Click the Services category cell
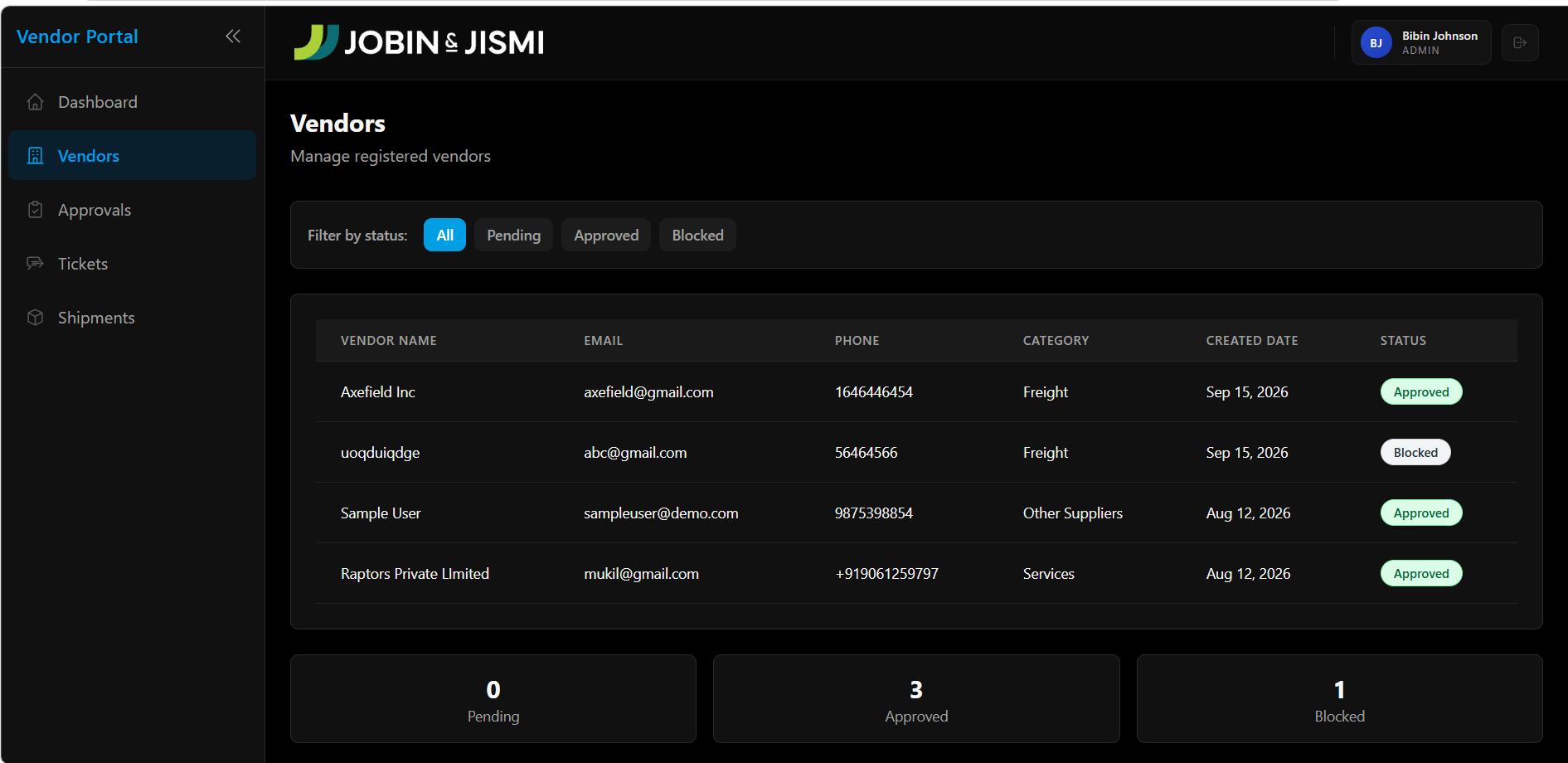The height and width of the screenshot is (763, 1568). (x=1049, y=574)
